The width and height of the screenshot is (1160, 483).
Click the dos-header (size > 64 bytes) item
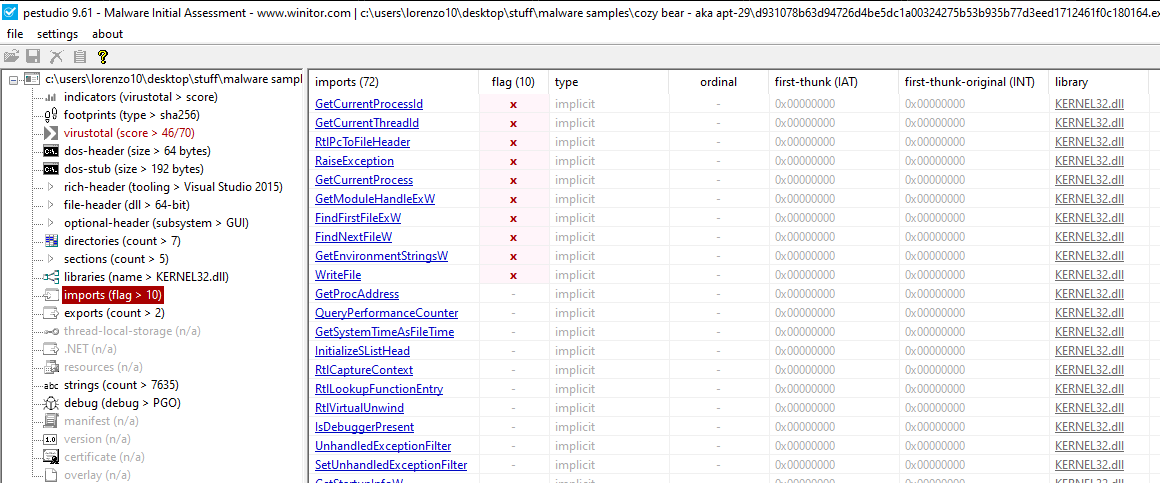point(137,151)
